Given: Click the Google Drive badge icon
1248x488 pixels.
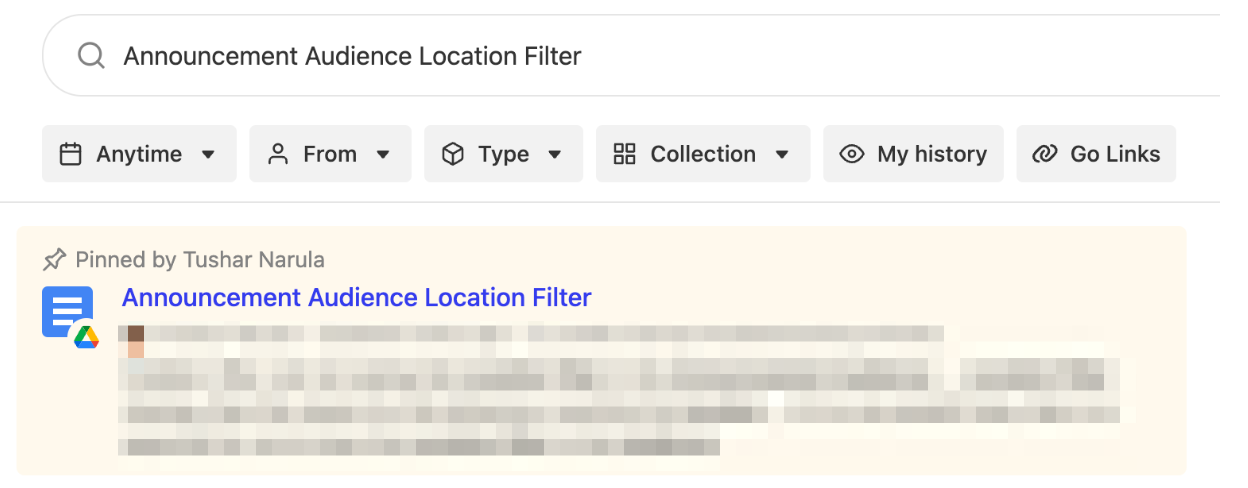Looking at the screenshot, I should (x=86, y=337).
